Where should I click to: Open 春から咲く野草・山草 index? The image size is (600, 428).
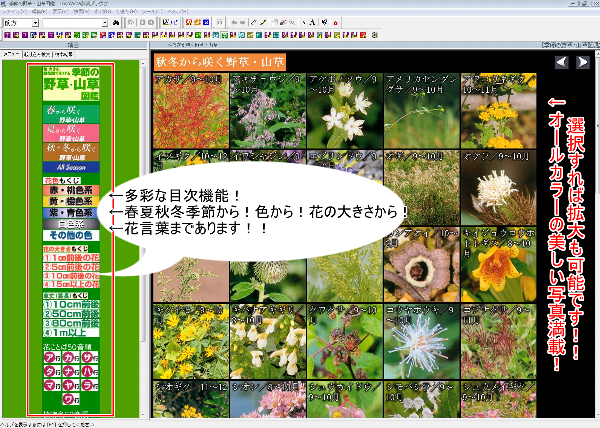click(71, 114)
